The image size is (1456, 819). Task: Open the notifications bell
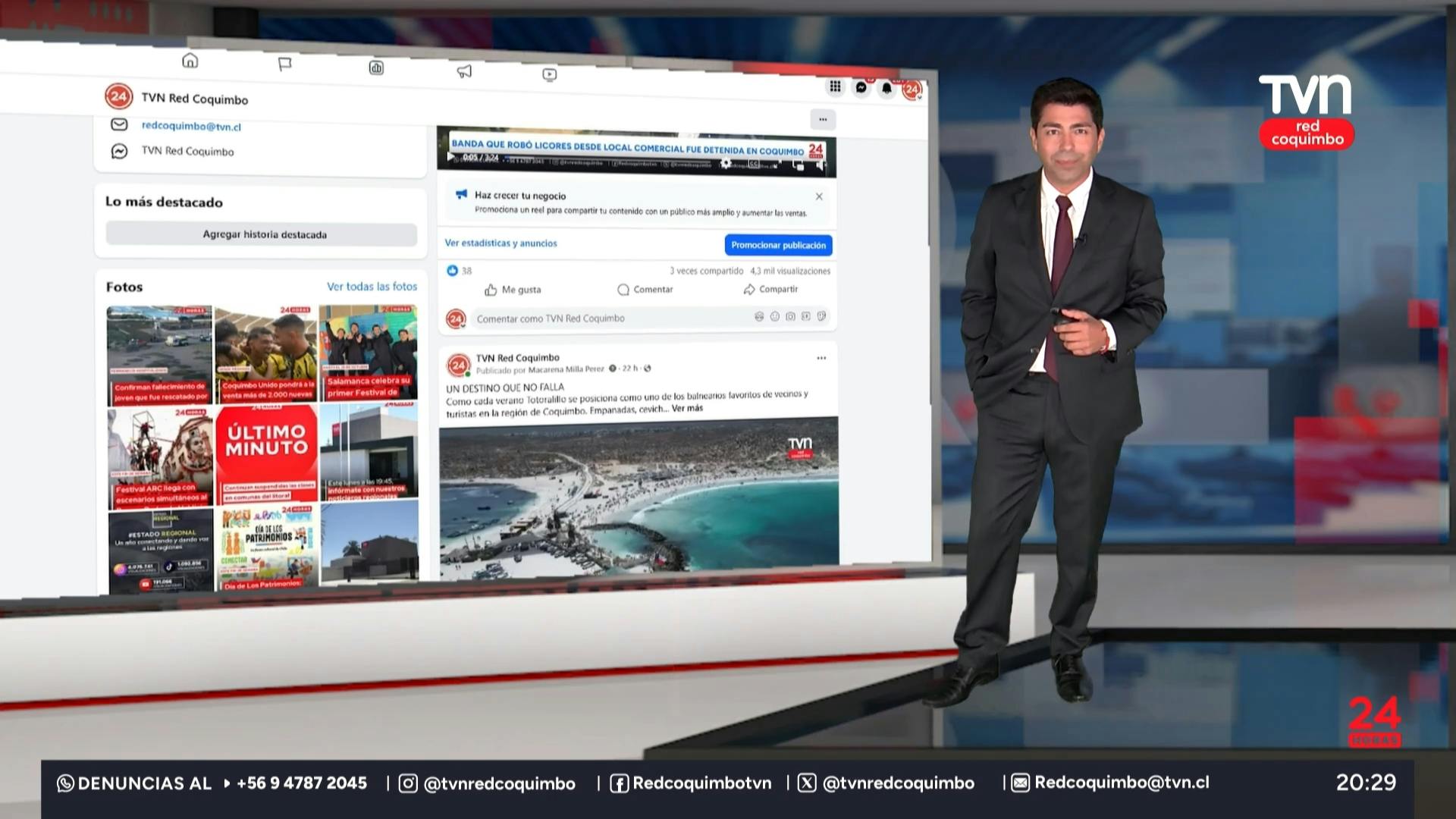(x=886, y=89)
